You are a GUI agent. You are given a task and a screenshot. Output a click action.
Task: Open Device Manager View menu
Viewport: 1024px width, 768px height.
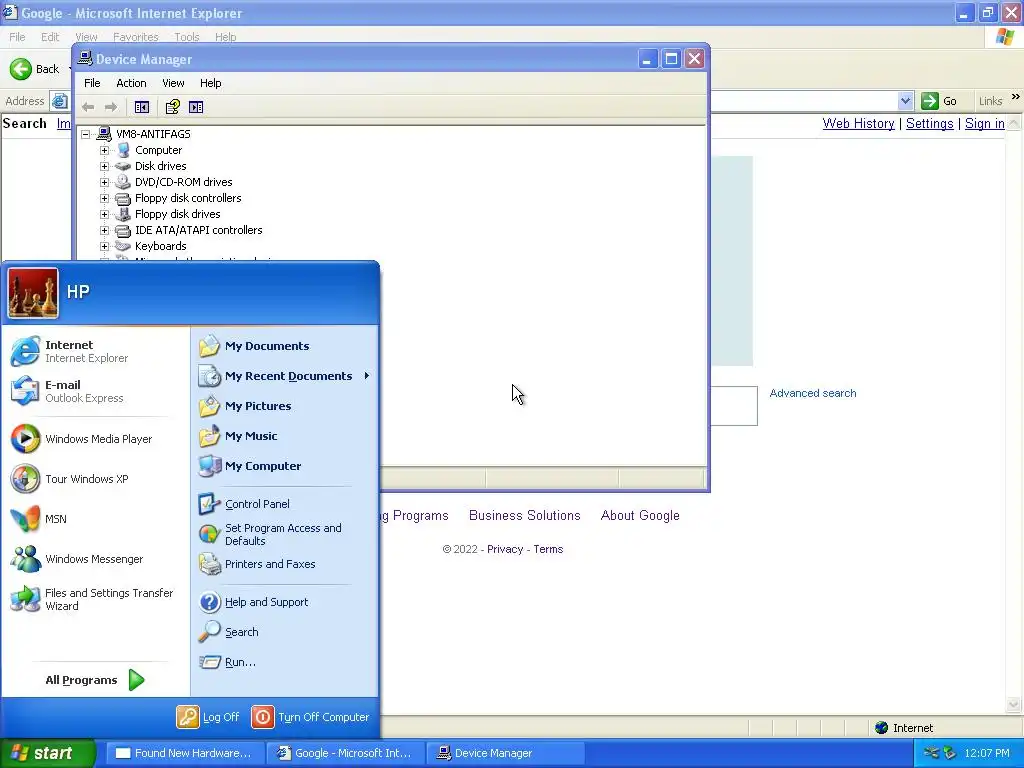pos(173,83)
